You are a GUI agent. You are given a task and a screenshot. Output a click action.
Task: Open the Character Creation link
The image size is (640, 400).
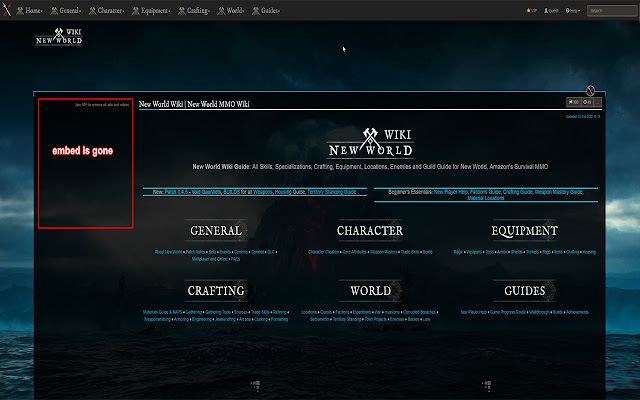[x=323, y=252]
